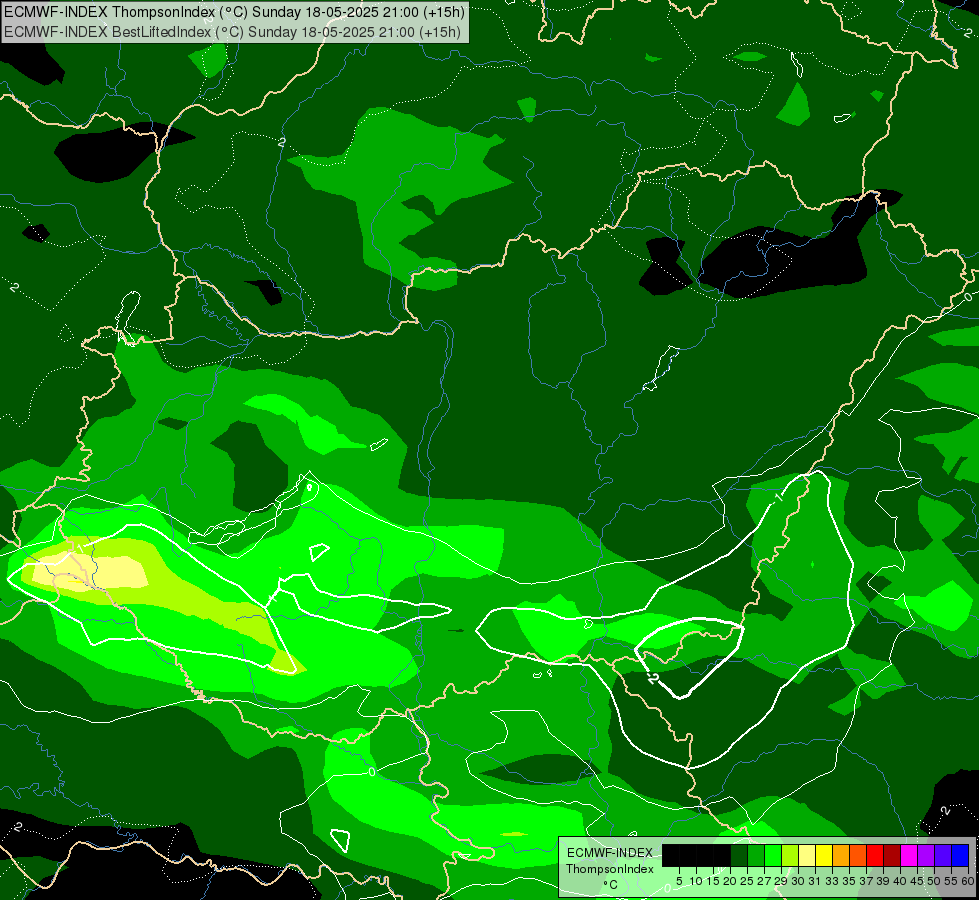
Task: Click the legend tick value 37
Action: pos(867,881)
